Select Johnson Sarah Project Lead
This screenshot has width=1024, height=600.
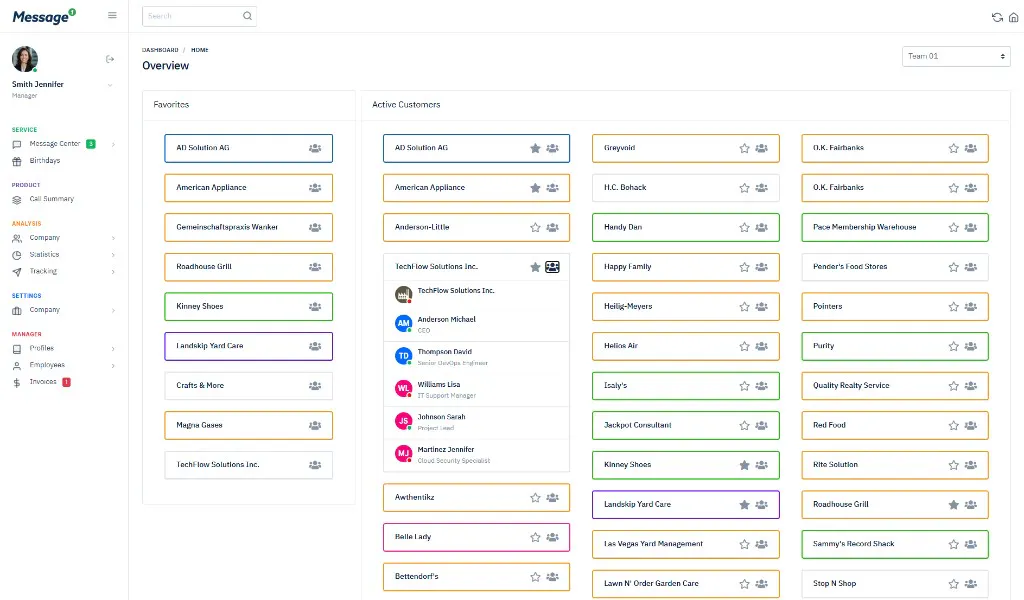tap(476, 422)
